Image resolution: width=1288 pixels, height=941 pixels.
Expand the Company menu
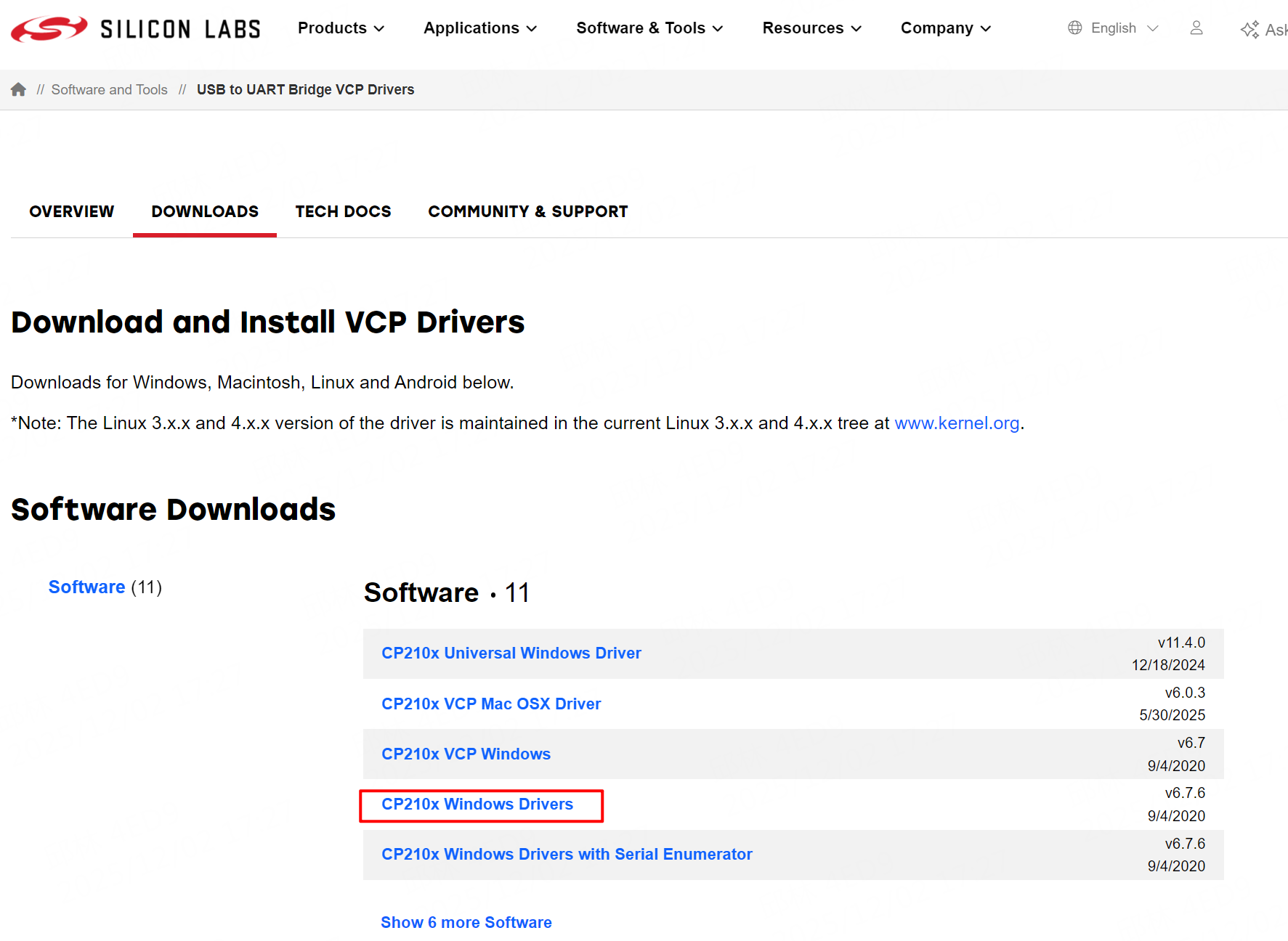click(946, 28)
